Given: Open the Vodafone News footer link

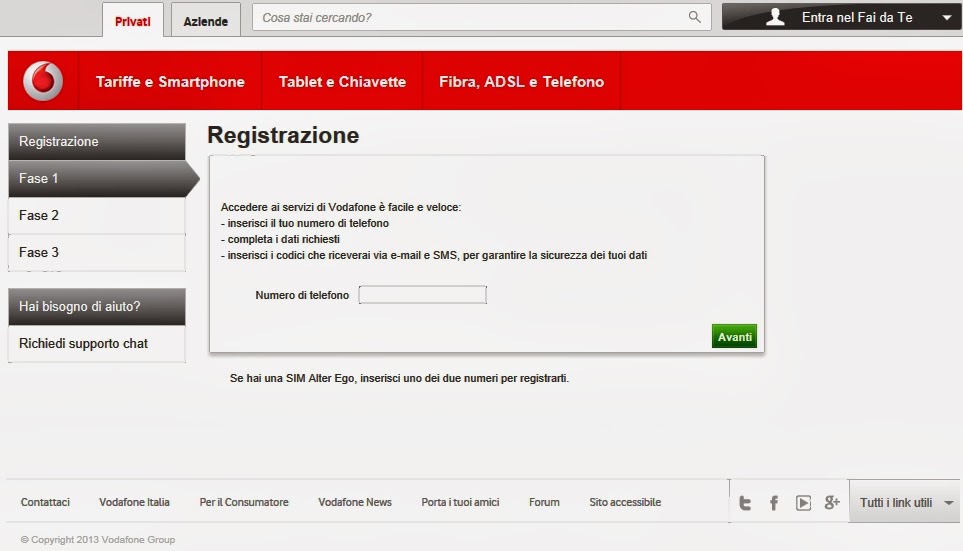Looking at the screenshot, I should (x=355, y=502).
